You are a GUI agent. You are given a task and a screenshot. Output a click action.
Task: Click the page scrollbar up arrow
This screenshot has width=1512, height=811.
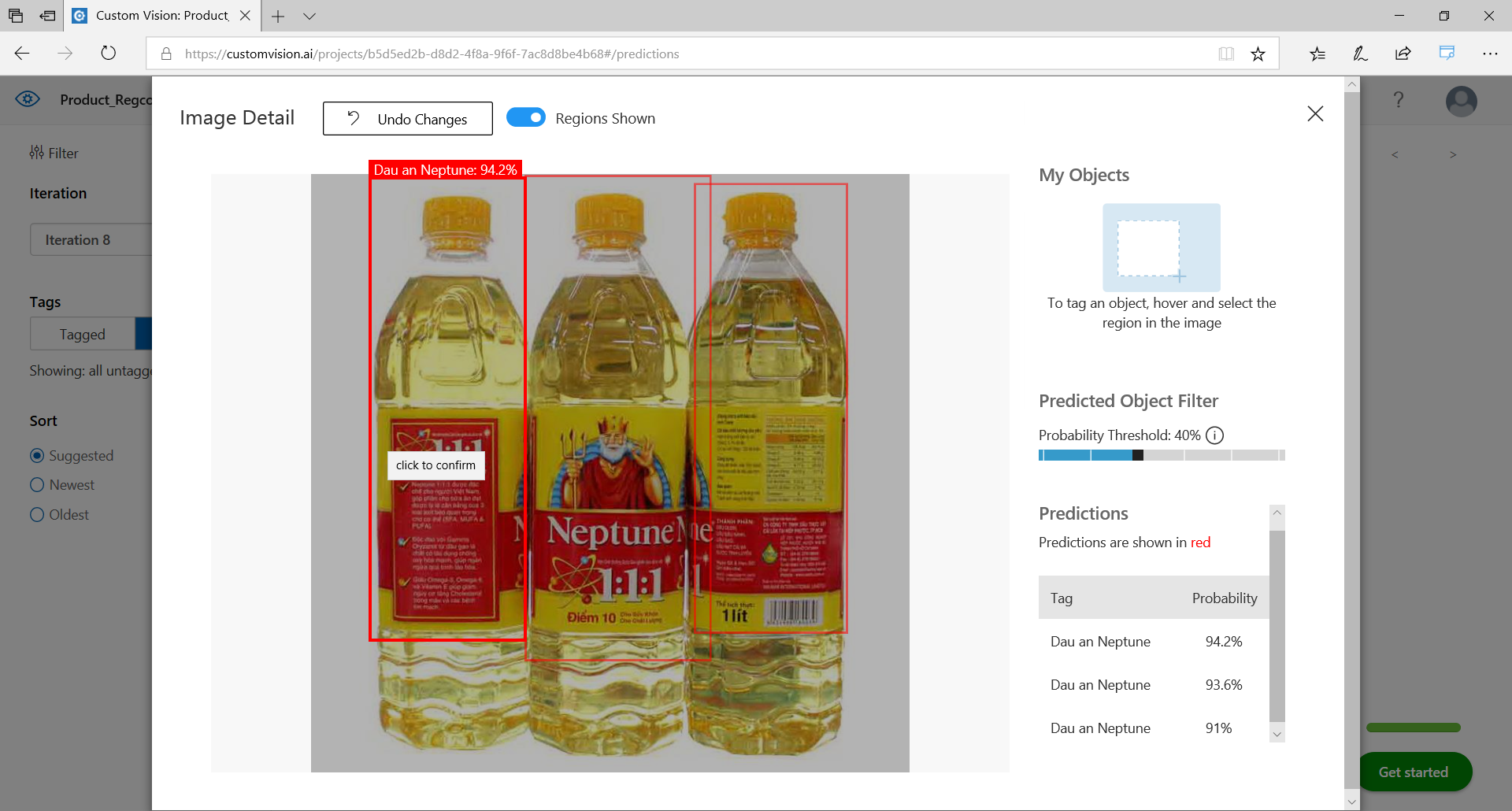point(1352,83)
